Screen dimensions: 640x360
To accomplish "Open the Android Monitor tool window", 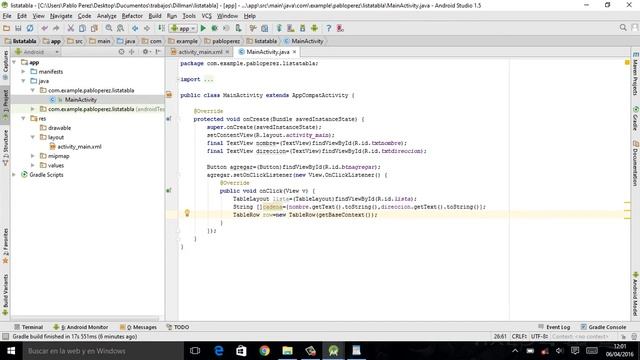I will (81, 327).
